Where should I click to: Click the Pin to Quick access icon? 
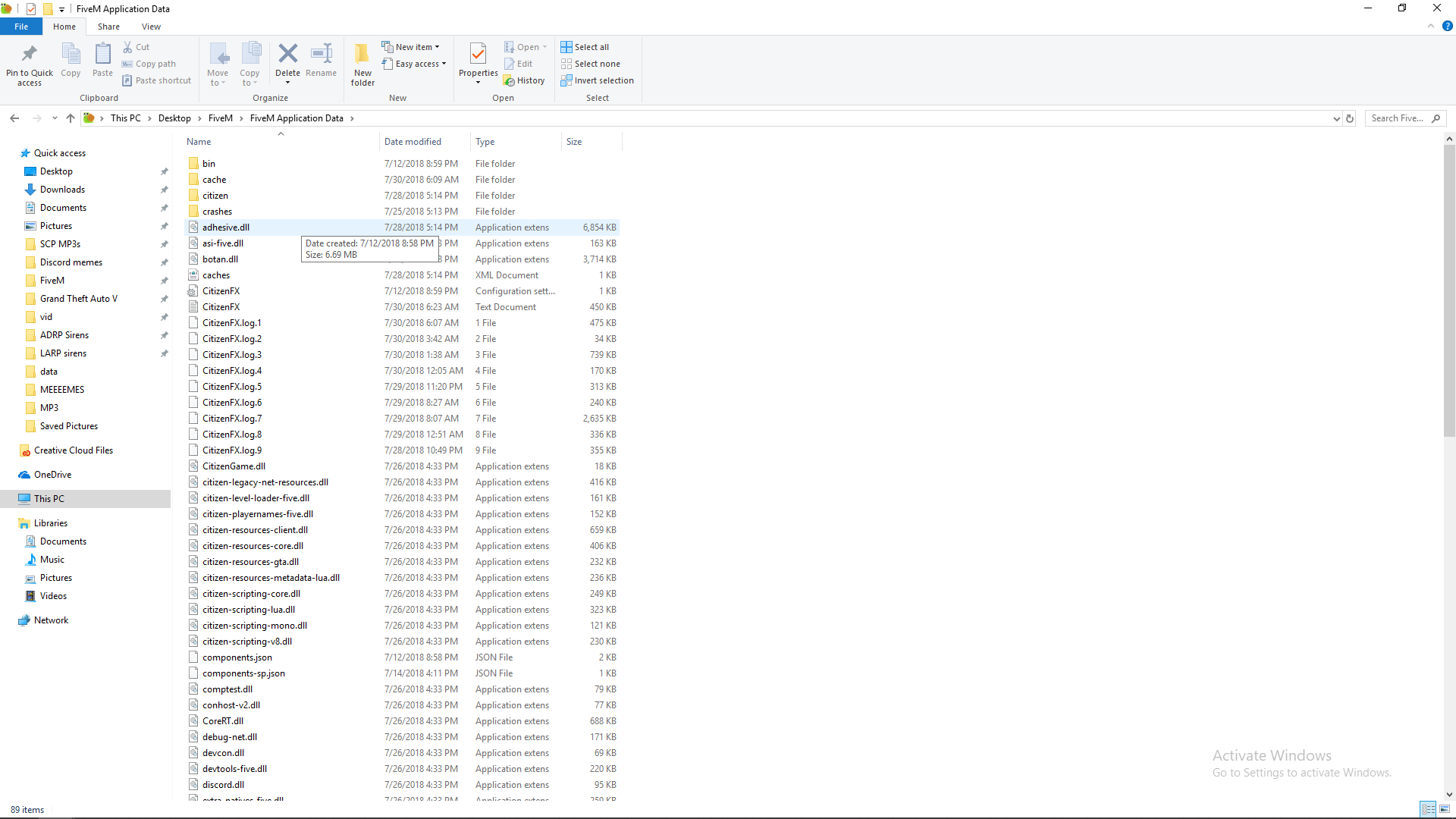30,54
